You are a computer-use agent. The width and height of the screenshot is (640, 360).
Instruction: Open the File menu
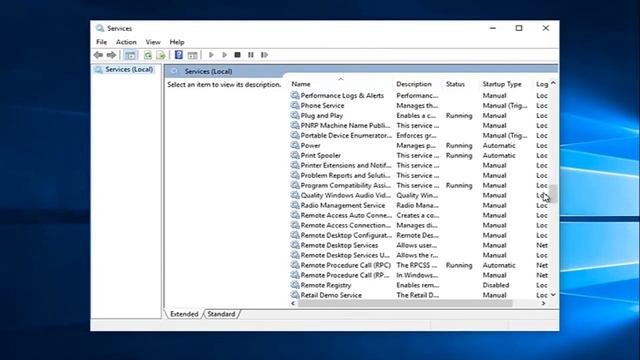click(x=101, y=42)
